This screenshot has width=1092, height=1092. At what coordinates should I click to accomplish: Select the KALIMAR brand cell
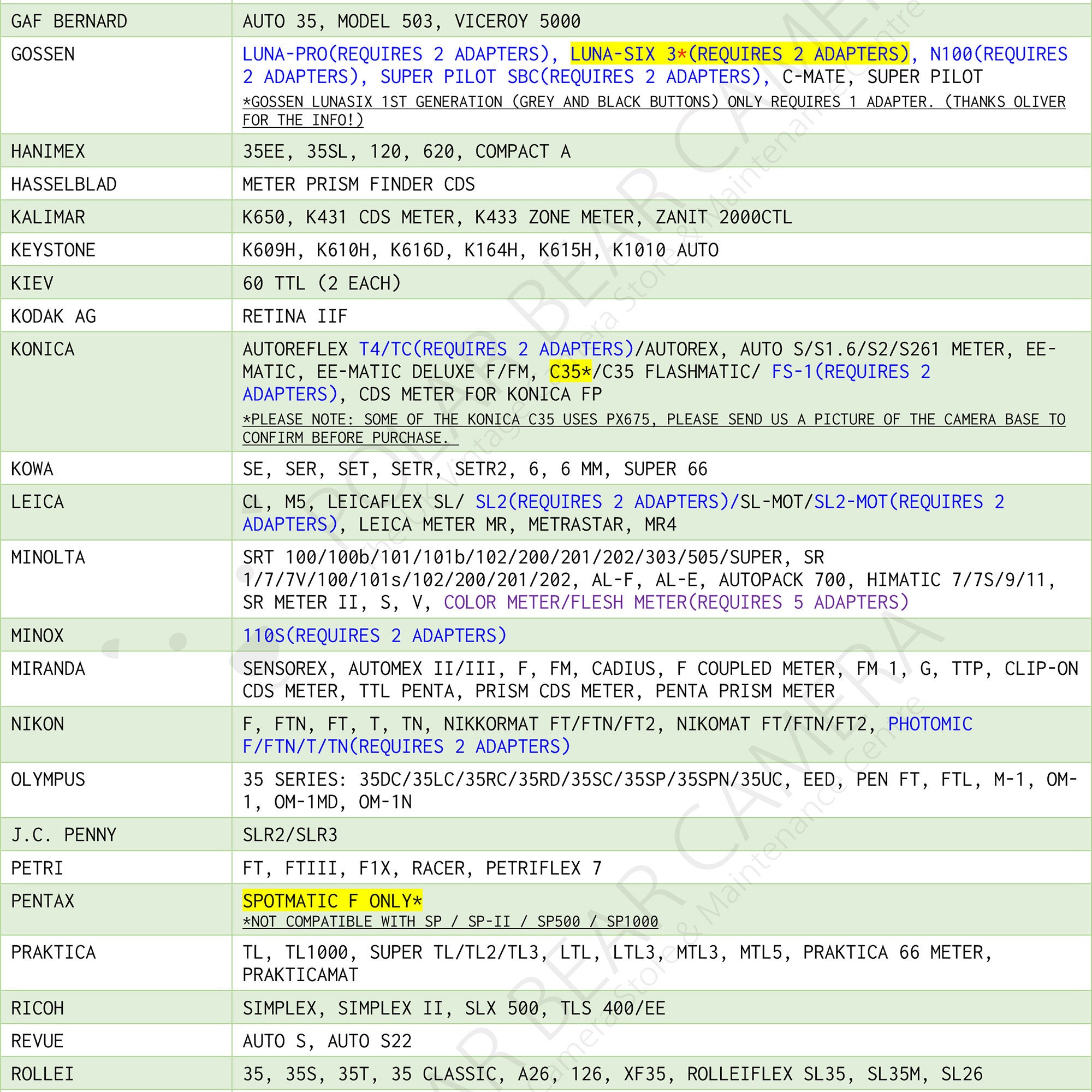(116, 216)
